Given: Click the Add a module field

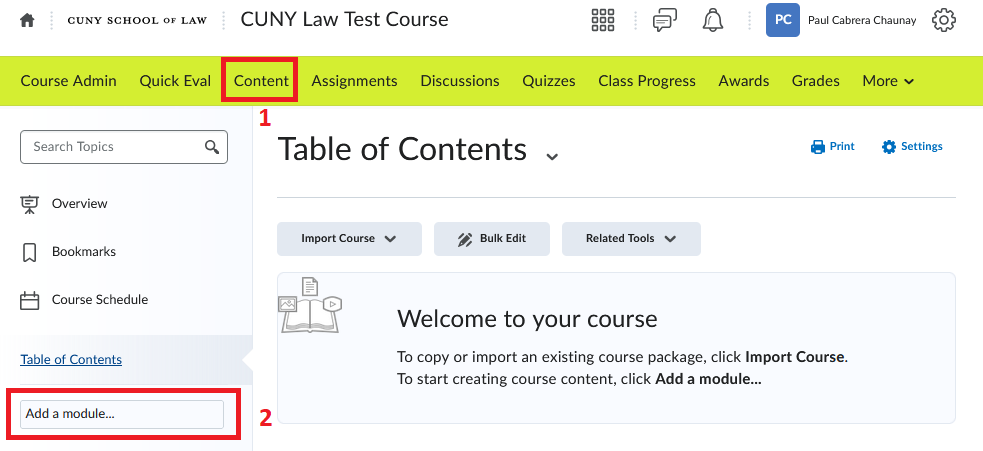Looking at the screenshot, I should point(121,414).
